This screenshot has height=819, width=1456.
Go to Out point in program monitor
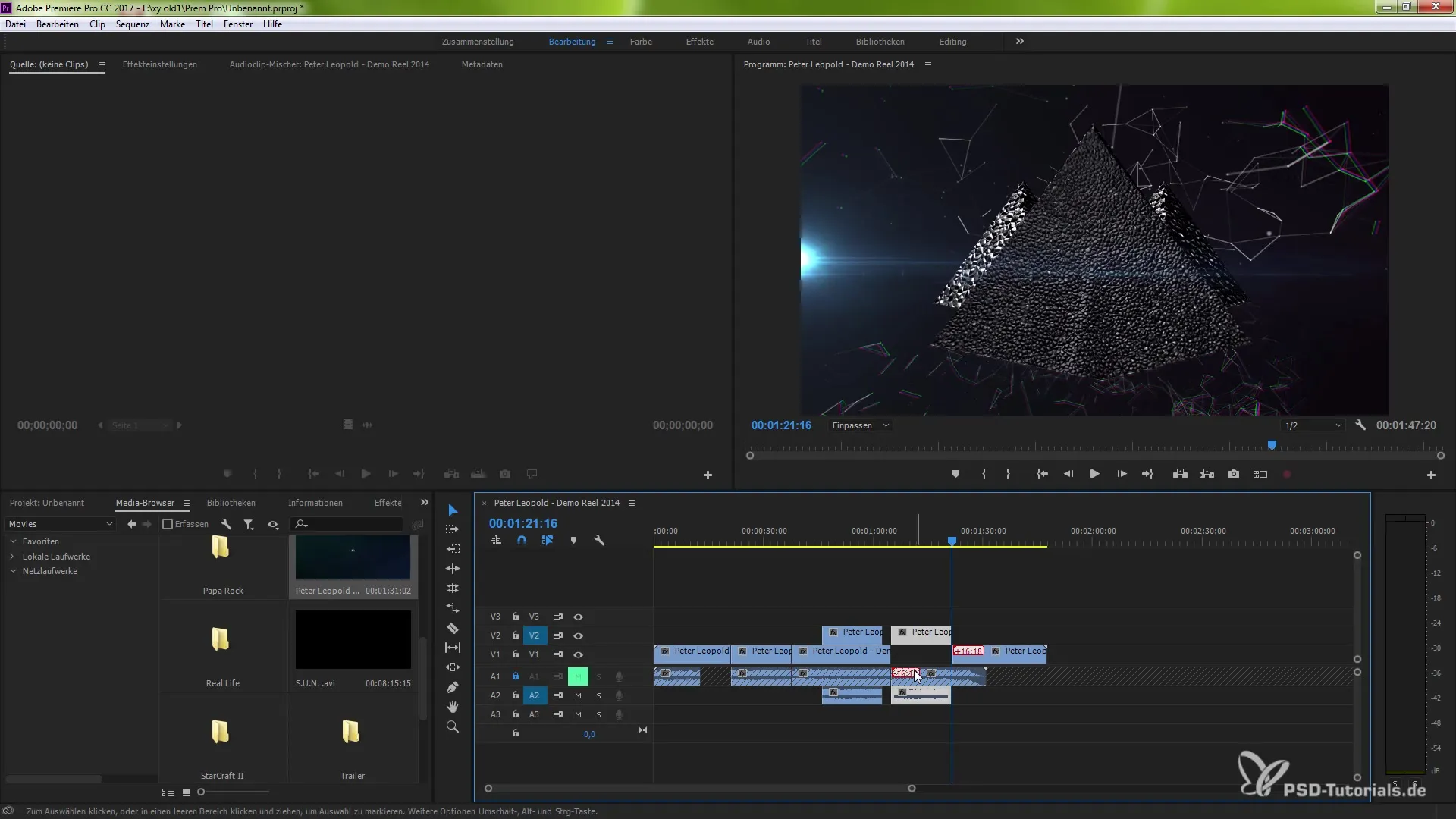(1147, 474)
